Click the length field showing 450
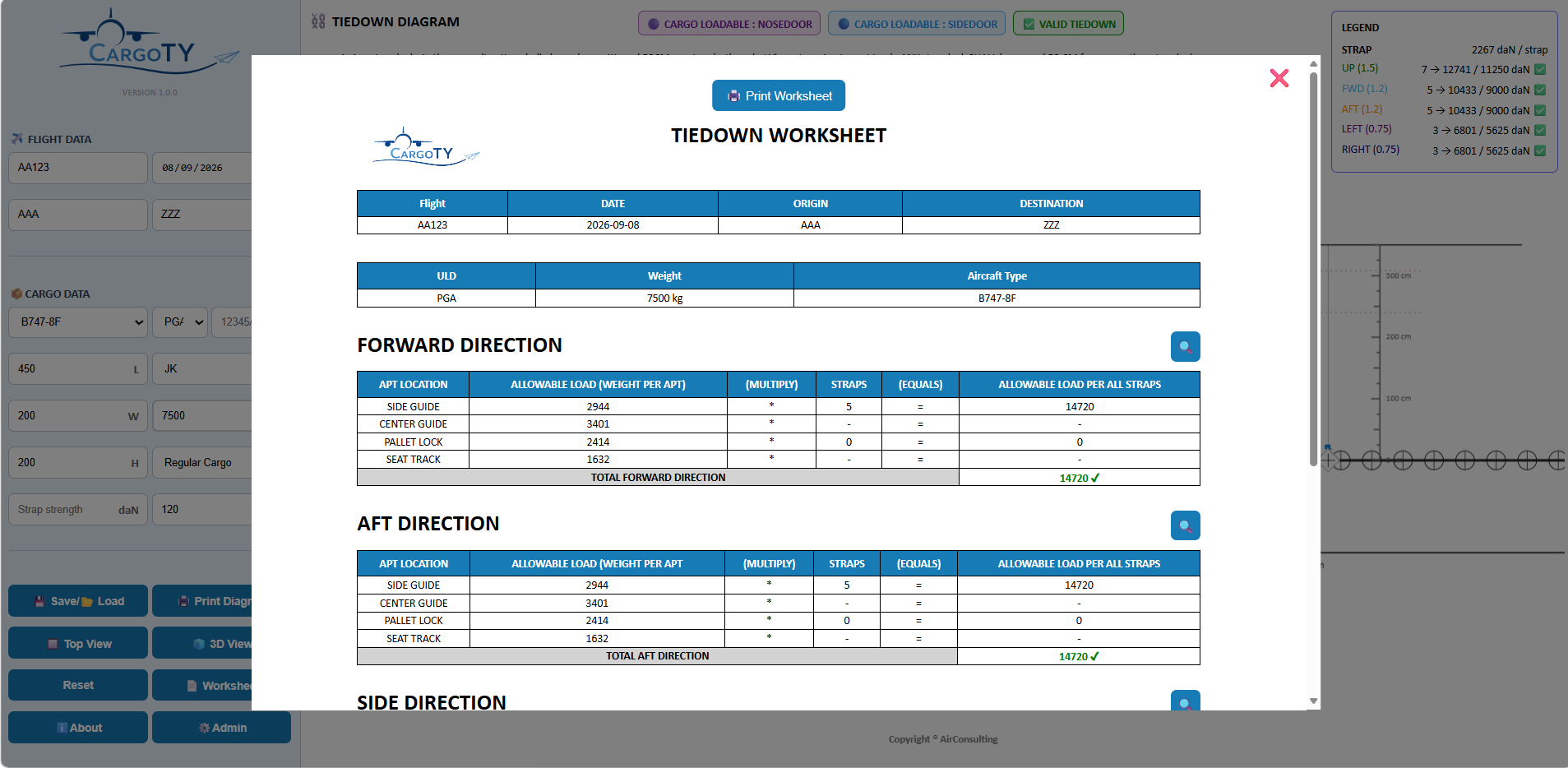This screenshot has height=768, width=1568. 78,369
